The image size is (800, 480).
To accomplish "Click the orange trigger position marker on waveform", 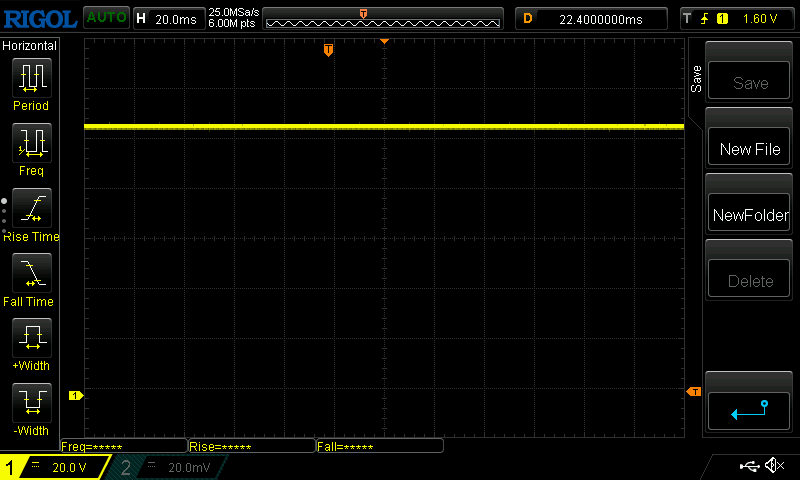I will [x=328, y=50].
